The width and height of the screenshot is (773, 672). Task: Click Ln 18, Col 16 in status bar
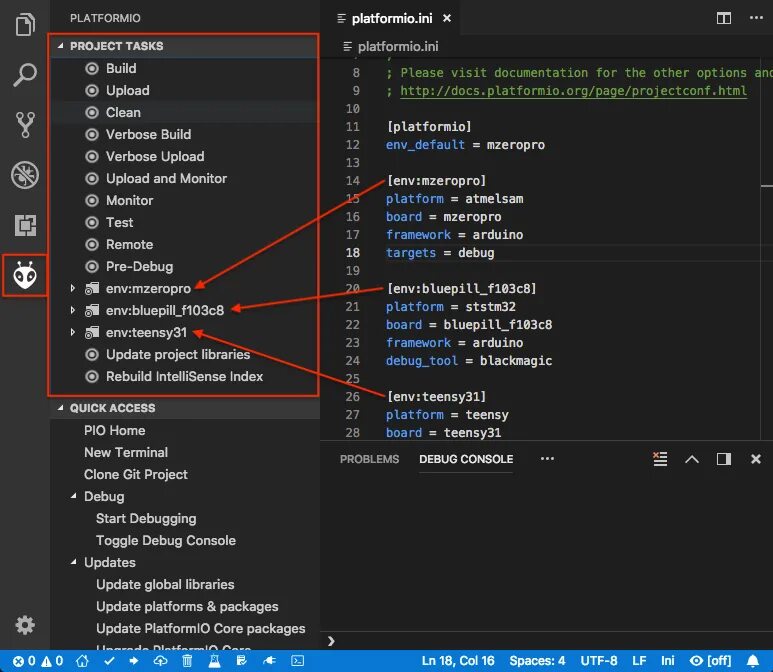point(458,661)
